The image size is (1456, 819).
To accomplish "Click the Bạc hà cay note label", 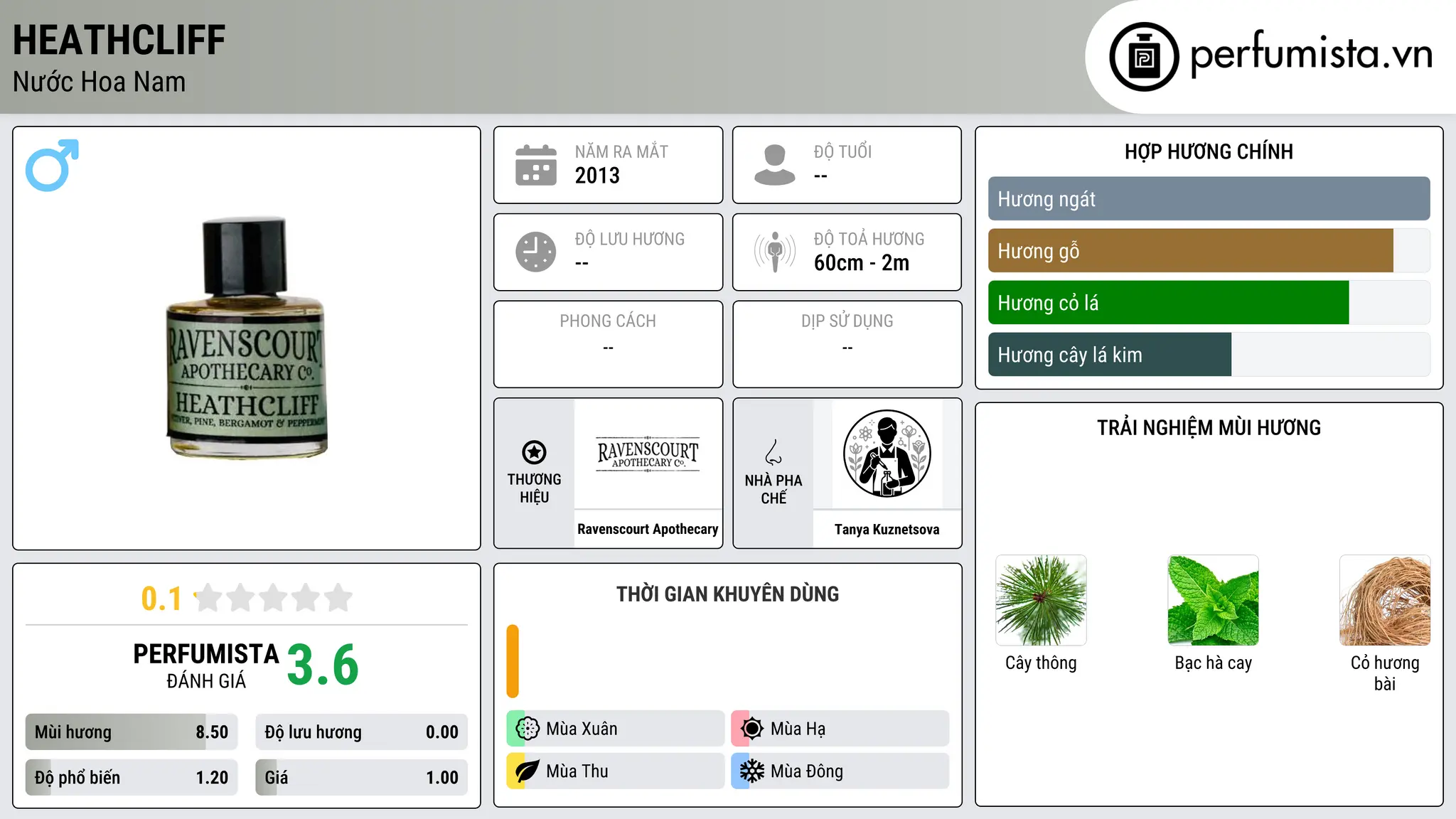I will 1213,663.
